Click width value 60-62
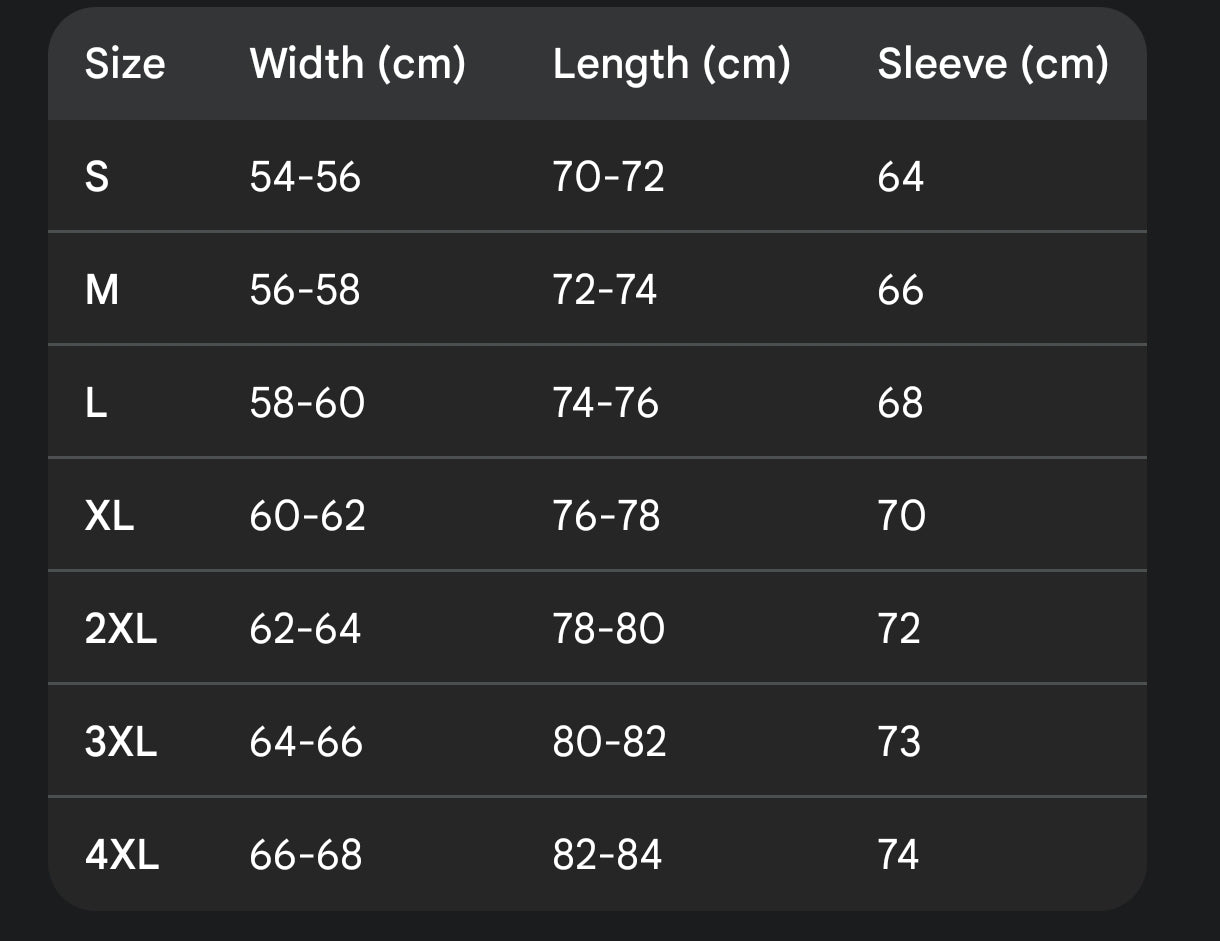The width and height of the screenshot is (1220, 941). (x=307, y=517)
